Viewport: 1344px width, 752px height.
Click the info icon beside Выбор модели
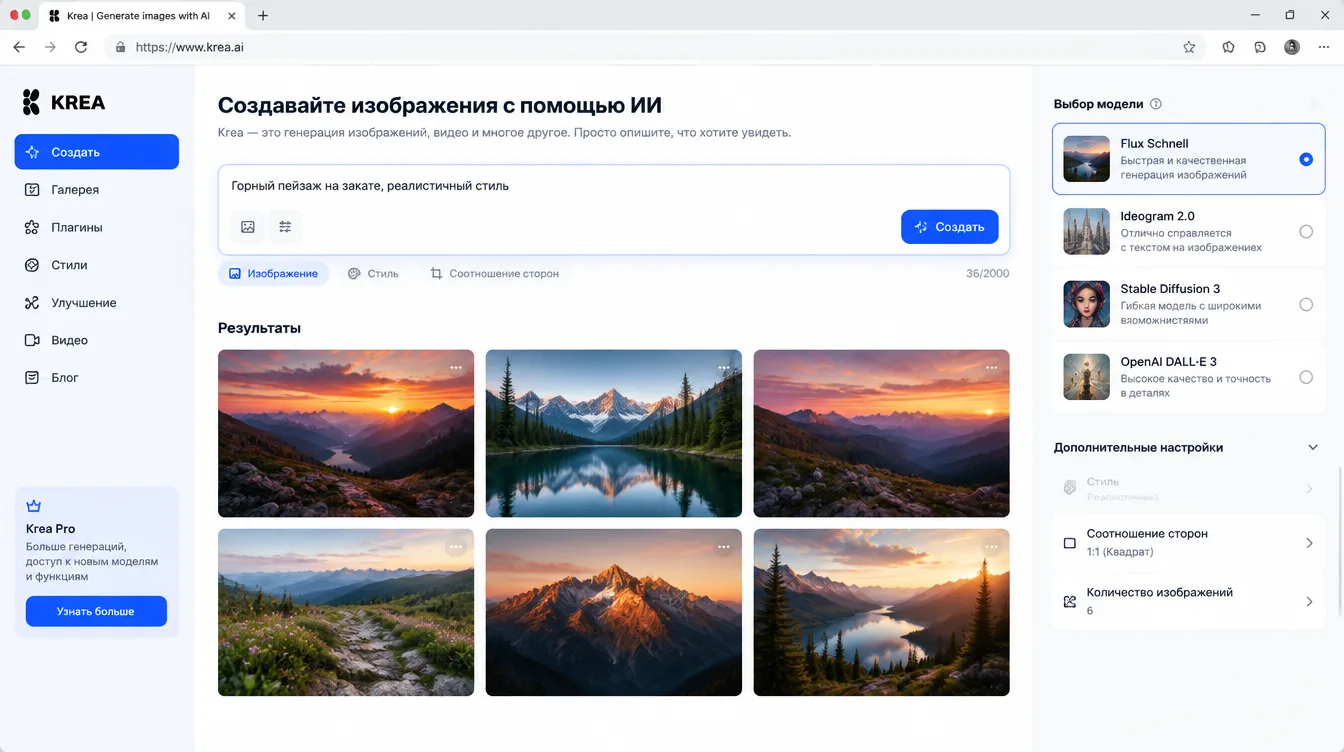pyautogui.click(x=1156, y=104)
